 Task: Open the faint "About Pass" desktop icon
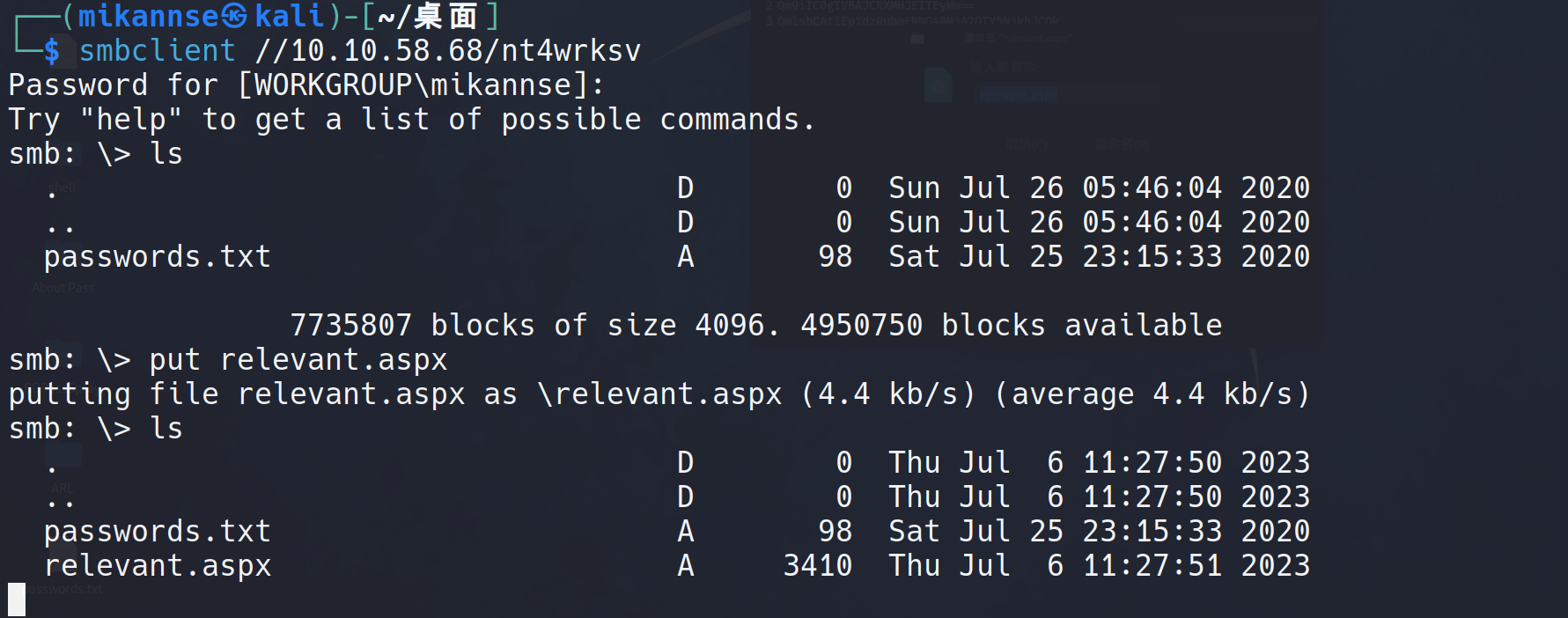click(x=63, y=287)
